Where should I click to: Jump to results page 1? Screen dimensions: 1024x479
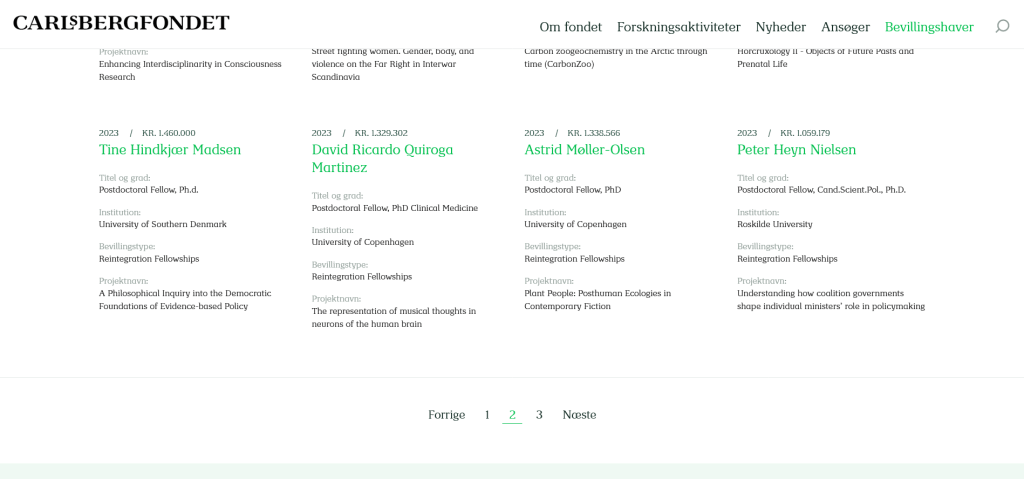[487, 415]
